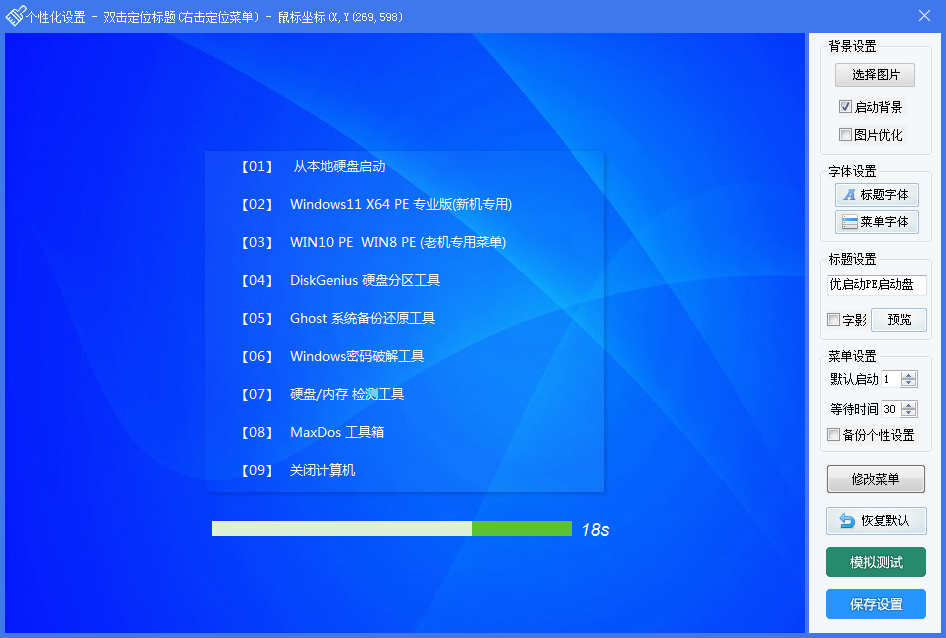Image resolution: width=946 pixels, height=638 pixels.
Task: Select 【07】 硬盘/内存 检测工具
Action: click(322, 395)
